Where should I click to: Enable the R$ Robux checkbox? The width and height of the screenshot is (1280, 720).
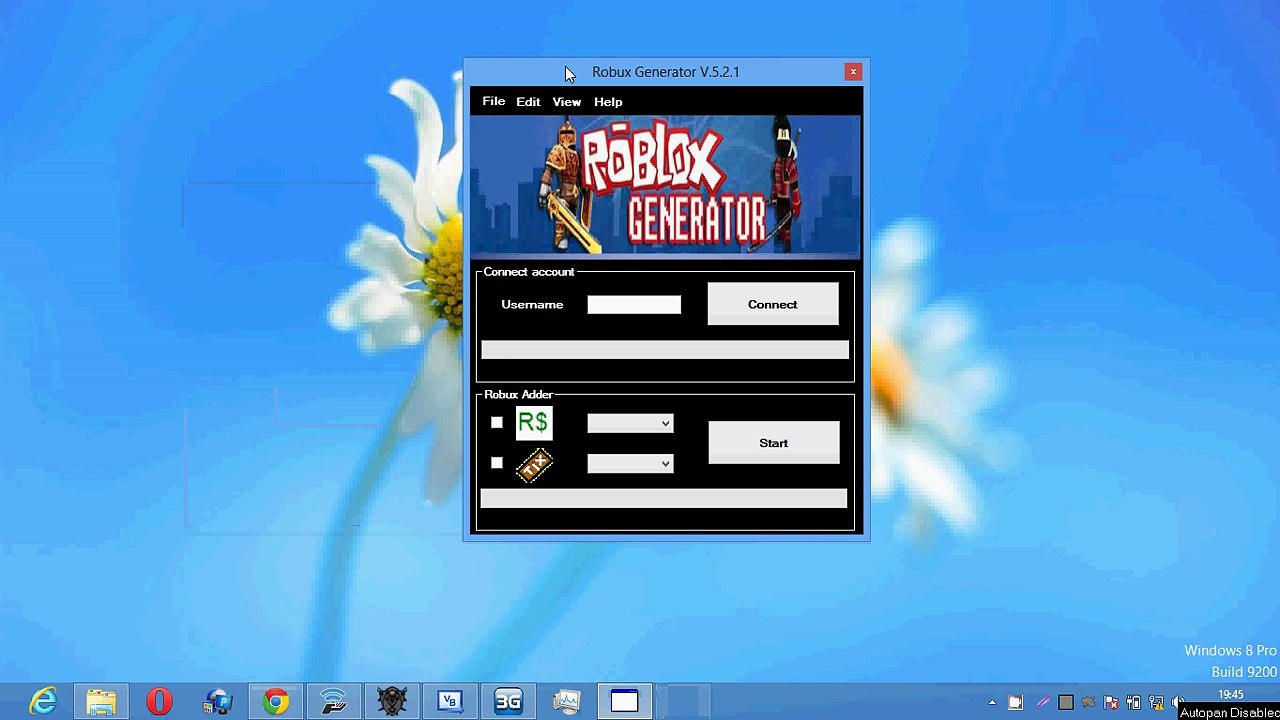click(x=497, y=422)
